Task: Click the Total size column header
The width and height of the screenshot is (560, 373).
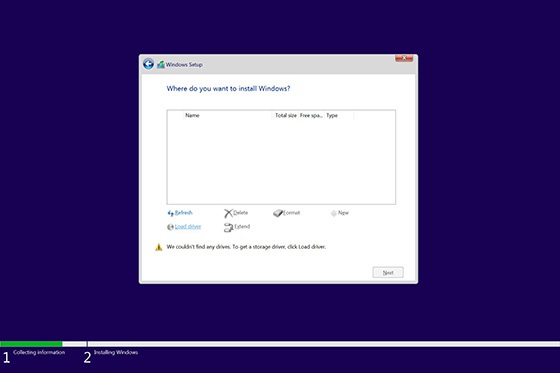Action: click(286, 115)
